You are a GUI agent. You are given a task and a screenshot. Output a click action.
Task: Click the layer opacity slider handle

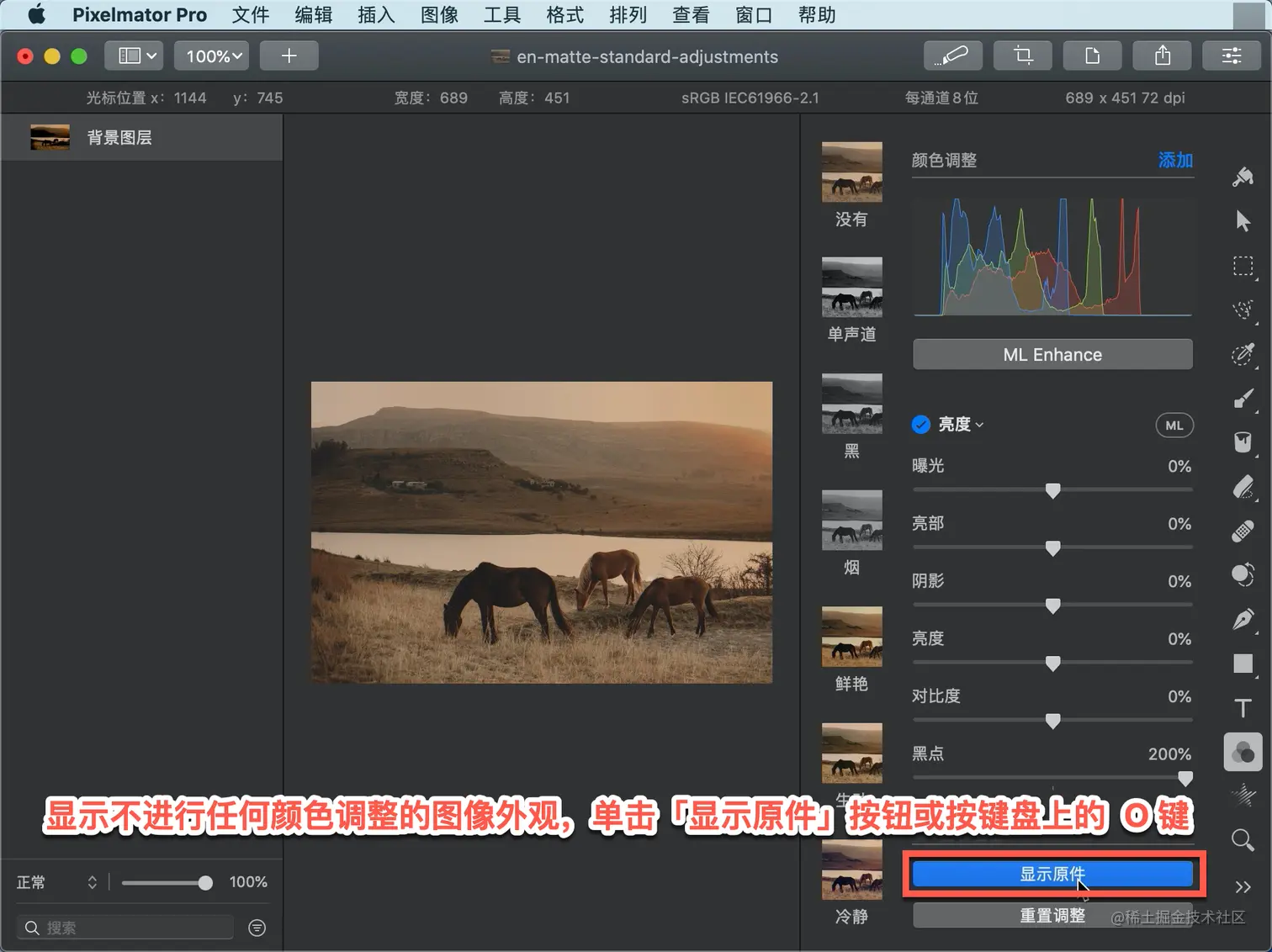[x=205, y=882]
